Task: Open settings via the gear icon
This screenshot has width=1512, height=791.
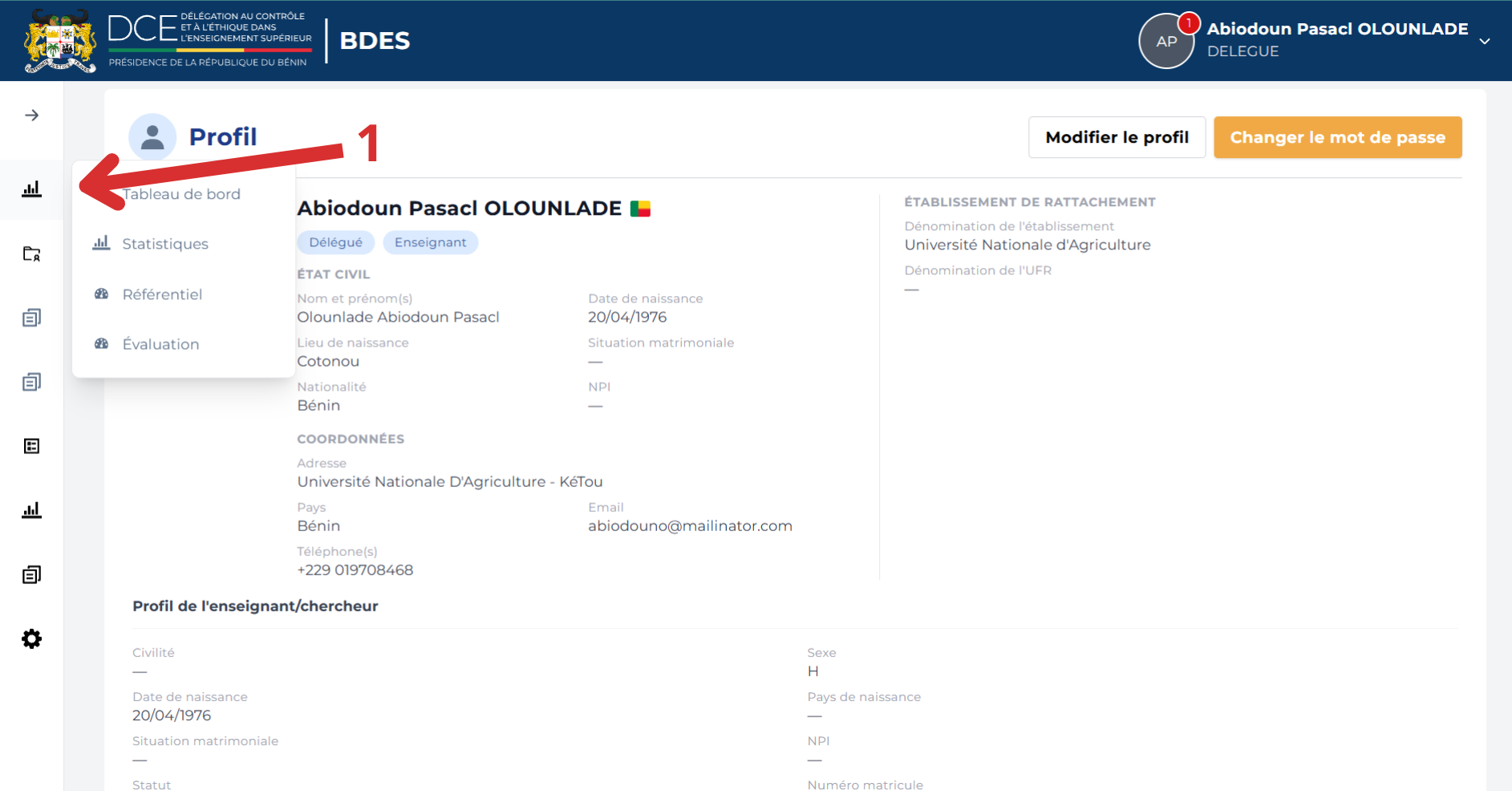Action: click(31, 639)
